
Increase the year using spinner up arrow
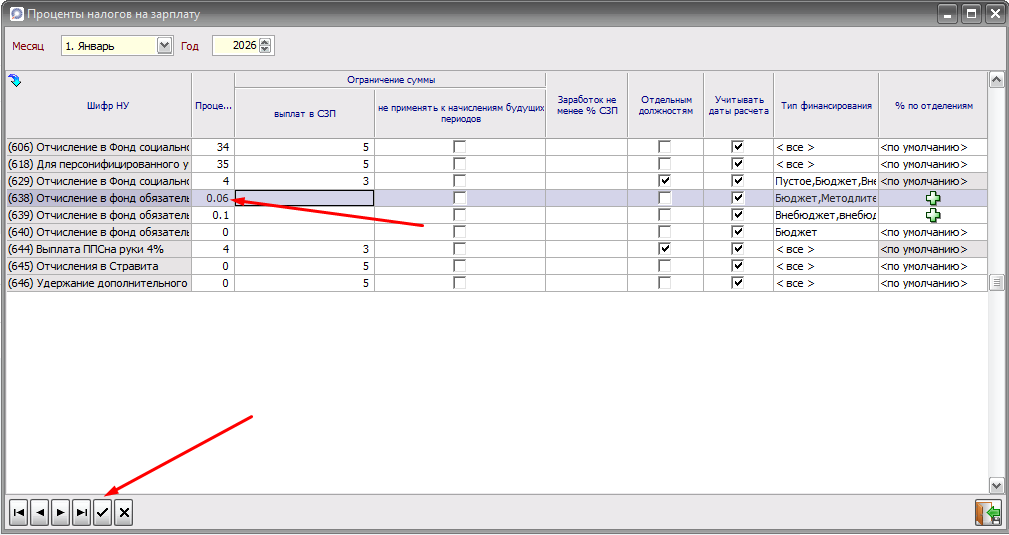[x=265, y=42]
